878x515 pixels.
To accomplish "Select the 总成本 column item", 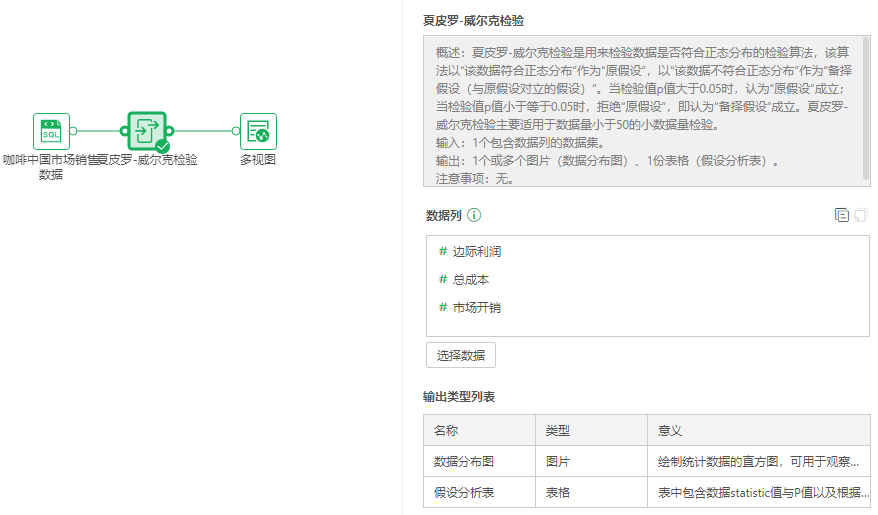I will [470, 280].
